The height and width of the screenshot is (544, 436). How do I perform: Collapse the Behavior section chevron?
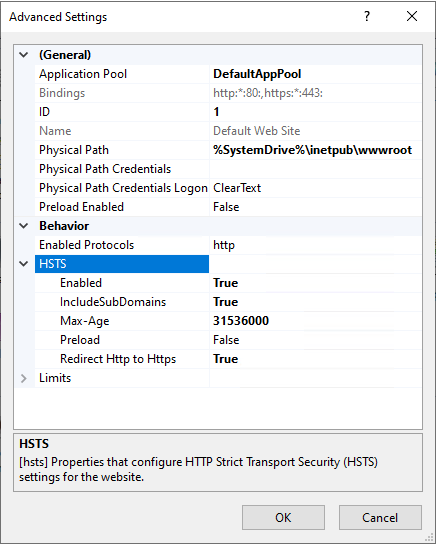24,226
